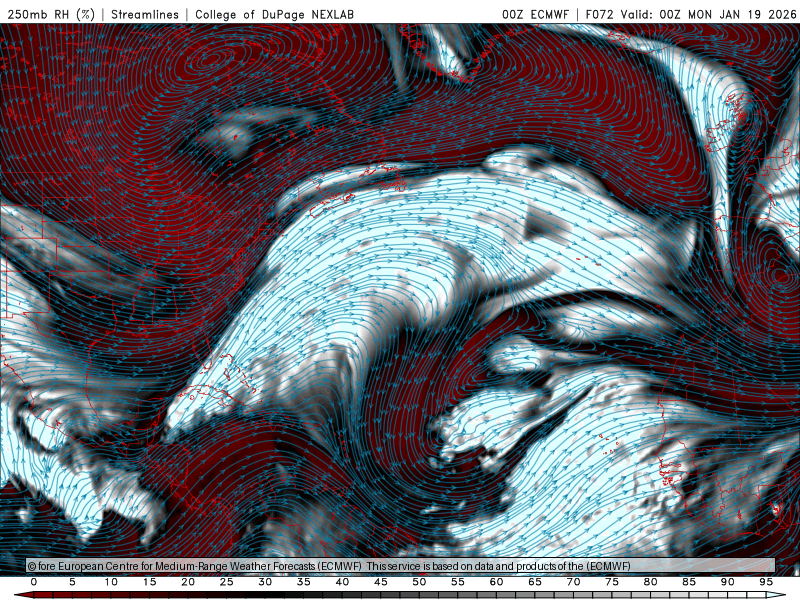This screenshot has height=600, width=800.
Task: Click colorbar value '35'
Action: click(304, 582)
